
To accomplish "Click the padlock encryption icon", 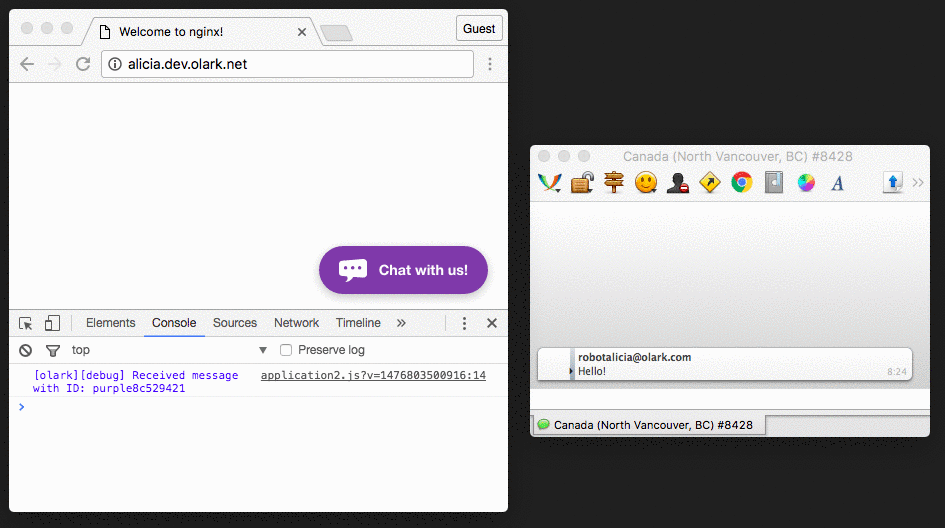I will point(582,182).
